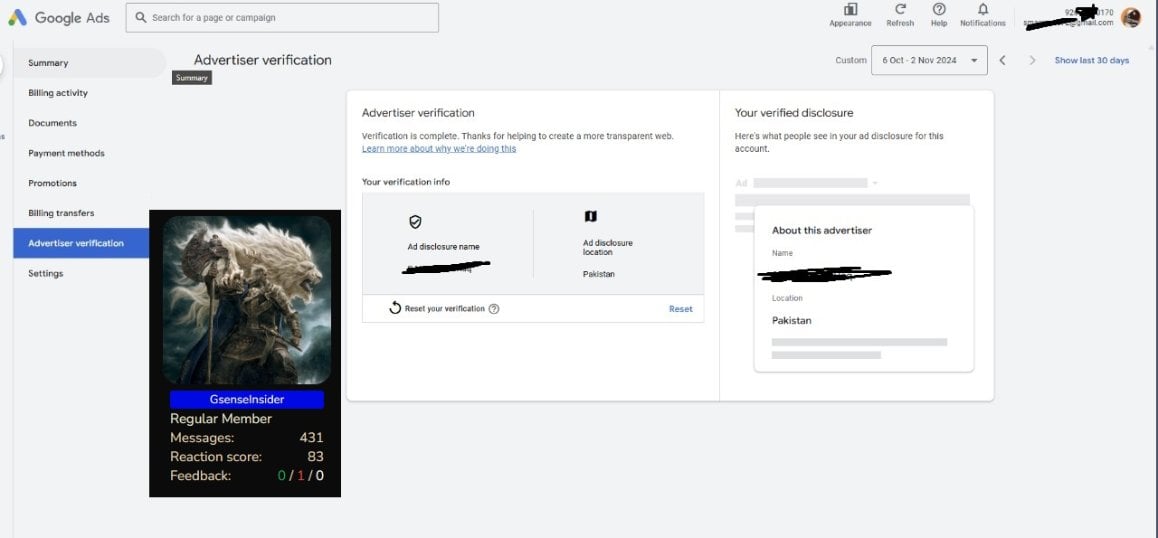This screenshot has width=1158, height=538.
Task: Click the shield checkmark disclosure name icon
Action: (x=415, y=222)
